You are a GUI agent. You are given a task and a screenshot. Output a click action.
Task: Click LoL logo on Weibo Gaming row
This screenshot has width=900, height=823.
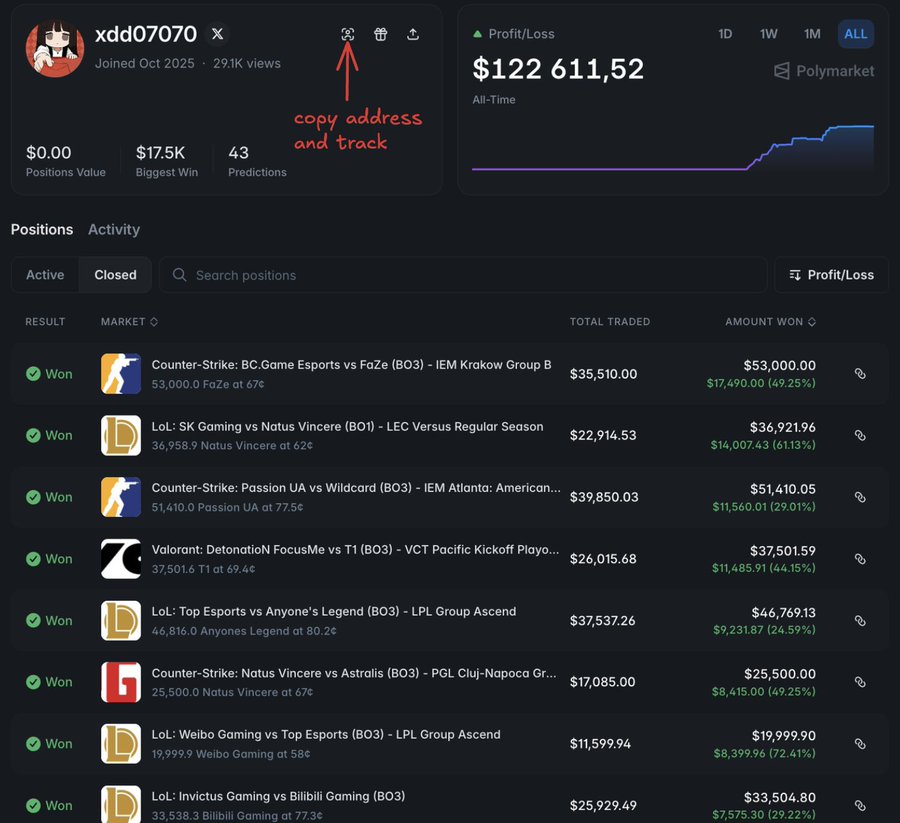[121, 744]
